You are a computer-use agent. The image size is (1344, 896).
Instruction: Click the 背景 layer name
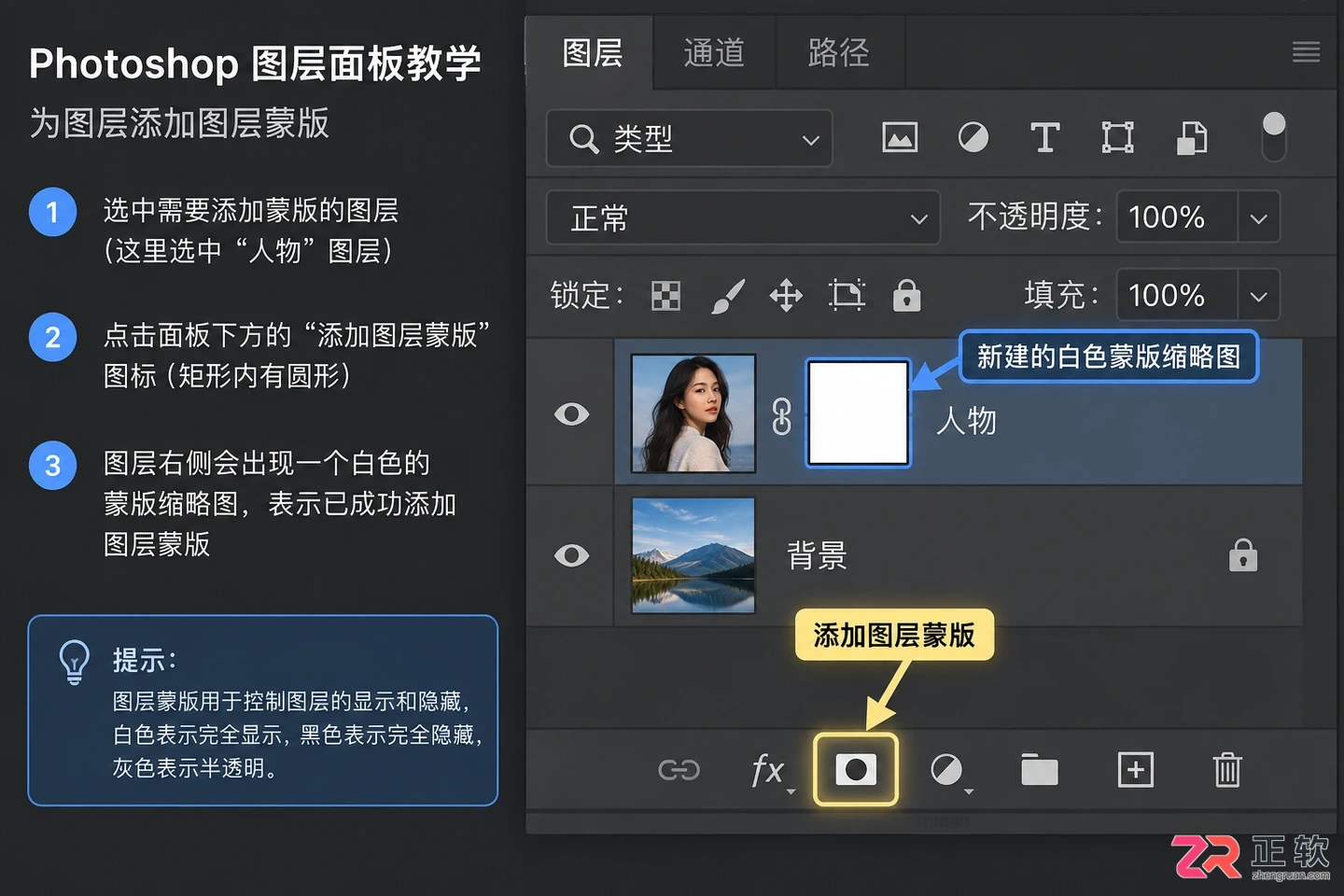[x=818, y=556]
